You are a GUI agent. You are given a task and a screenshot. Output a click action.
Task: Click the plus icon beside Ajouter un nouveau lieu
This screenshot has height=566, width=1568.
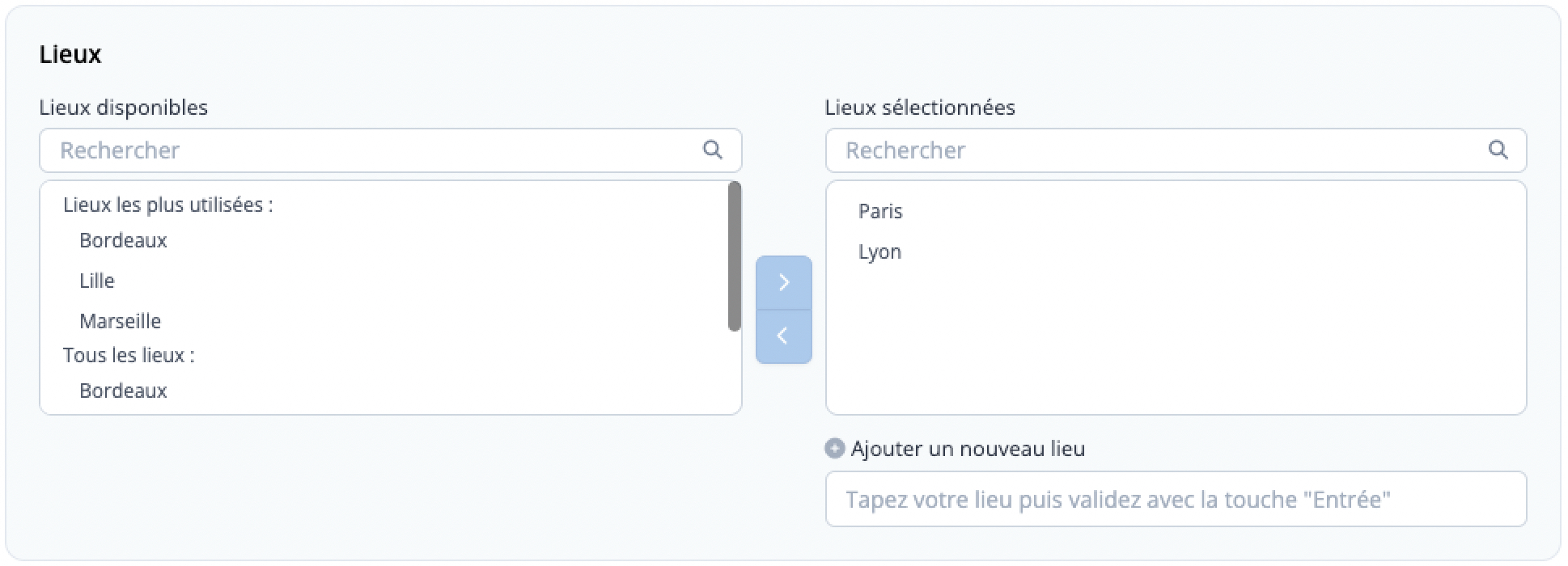(x=834, y=448)
